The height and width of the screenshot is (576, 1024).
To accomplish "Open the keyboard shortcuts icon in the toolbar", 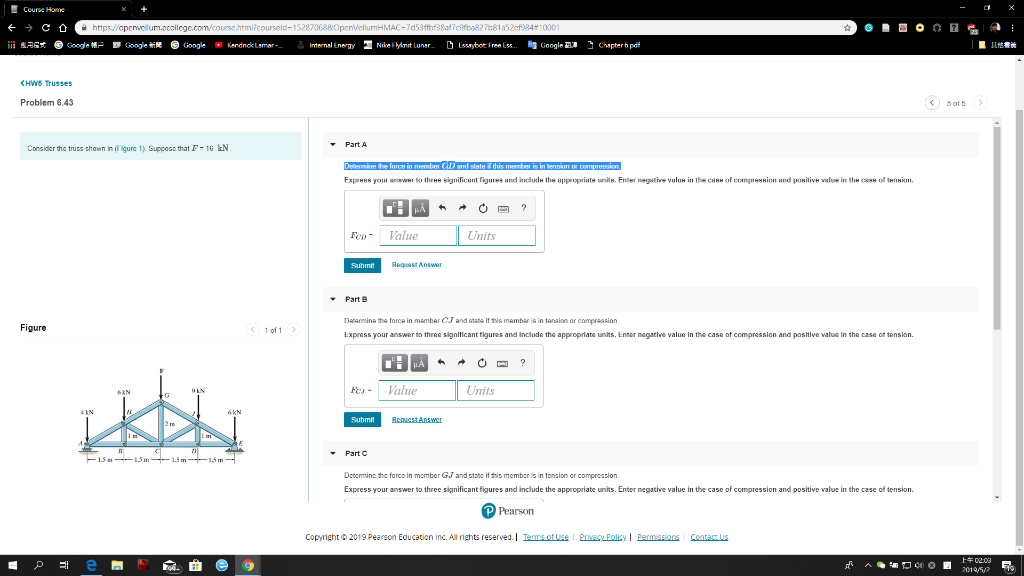I will point(503,208).
